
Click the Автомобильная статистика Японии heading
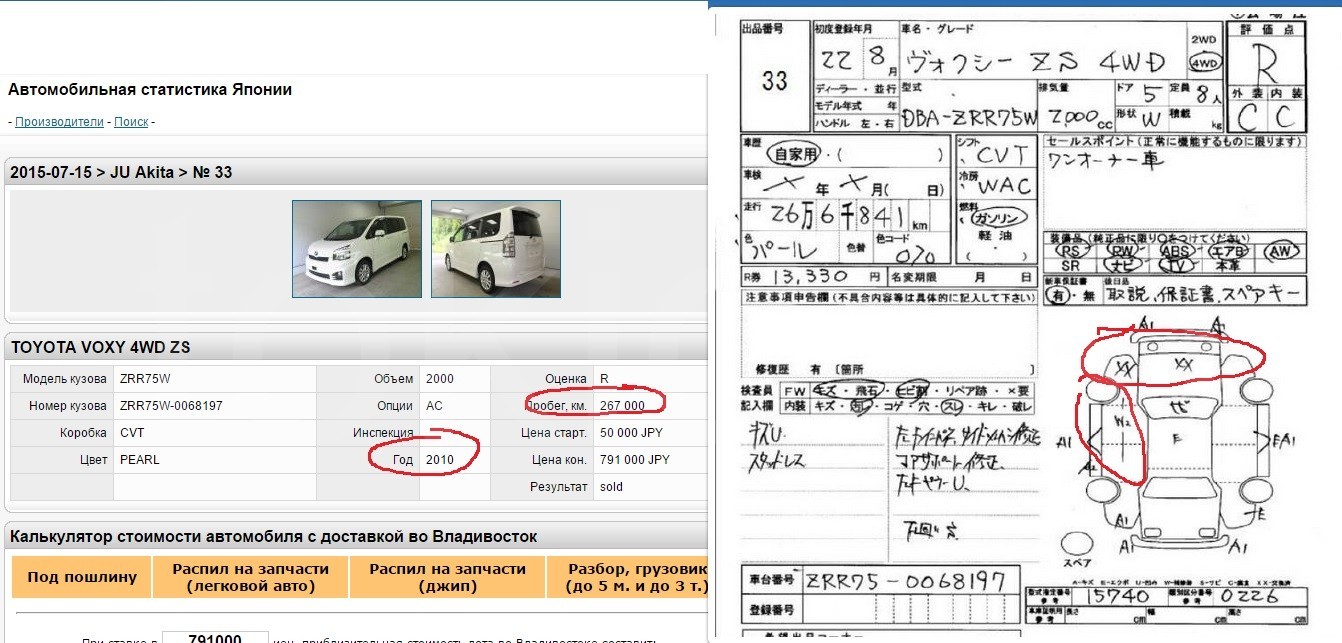(x=150, y=89)
